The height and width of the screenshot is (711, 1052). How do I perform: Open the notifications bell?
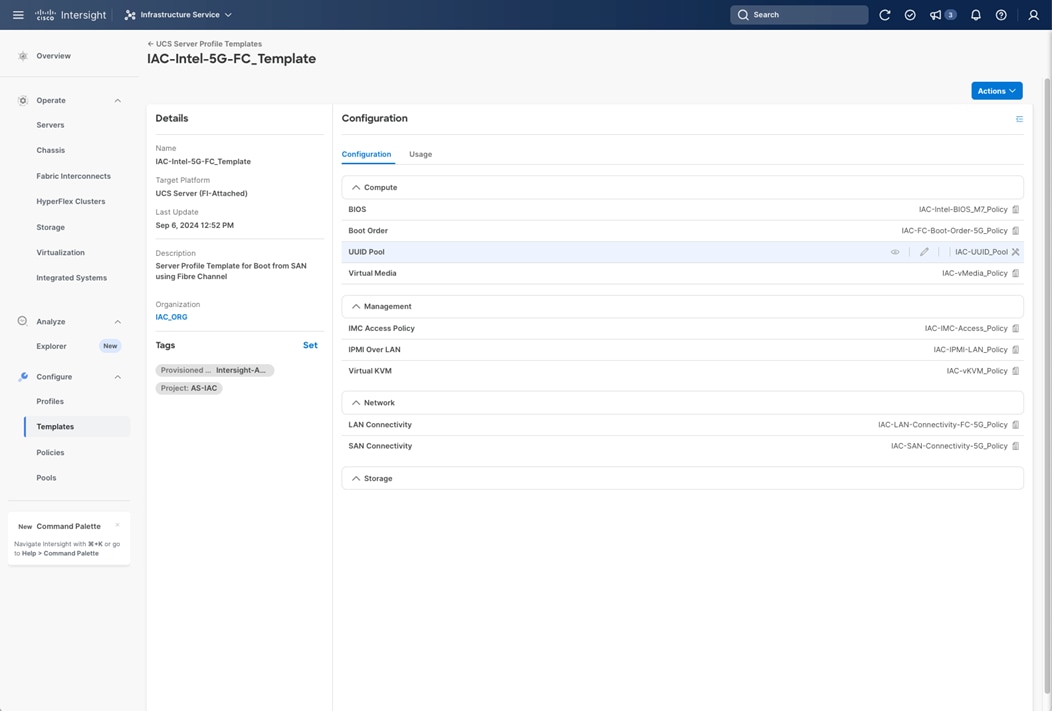click(x=976, y=15)
